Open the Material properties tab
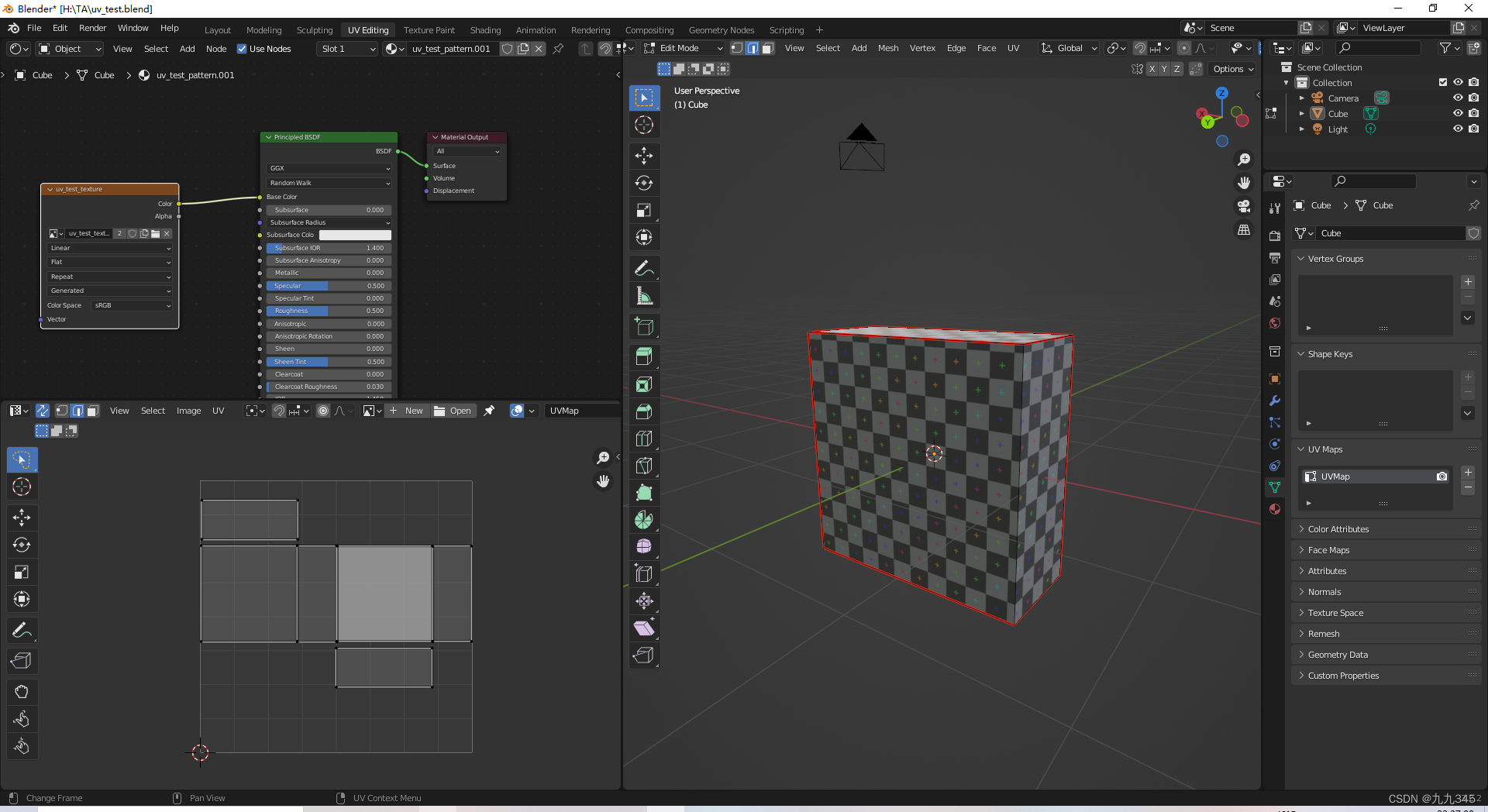Viewport: 1488px width, 812px height. pos(1275,509)
